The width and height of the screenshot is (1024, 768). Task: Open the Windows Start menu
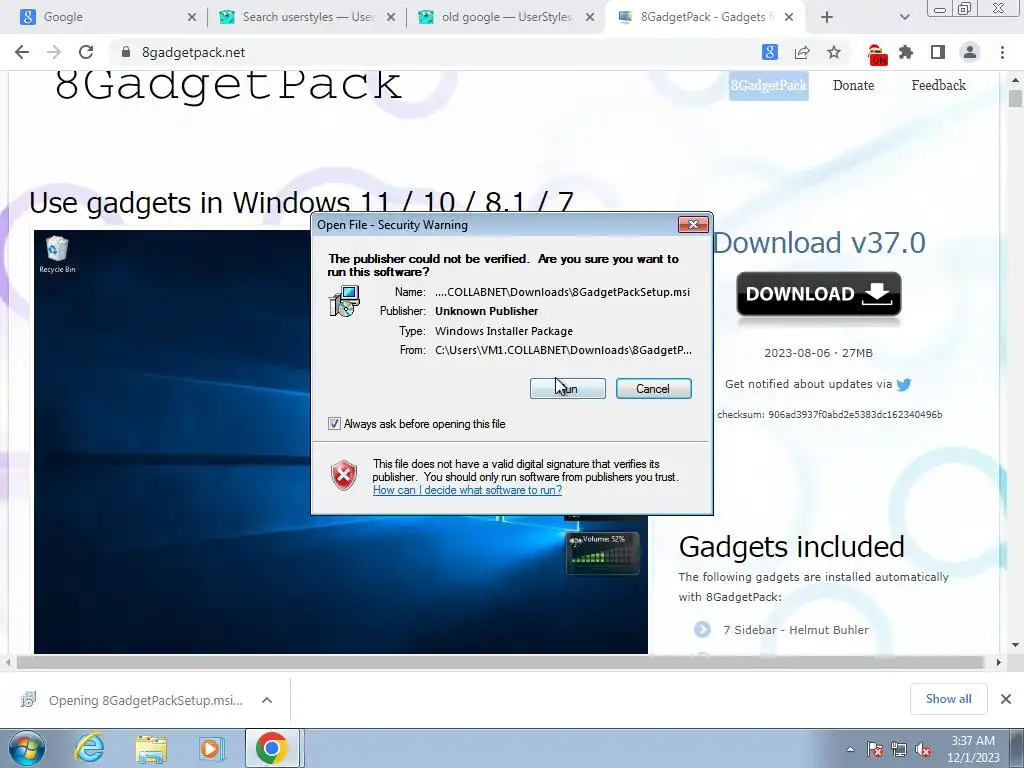pyautogui.click(x=27, y=748)
